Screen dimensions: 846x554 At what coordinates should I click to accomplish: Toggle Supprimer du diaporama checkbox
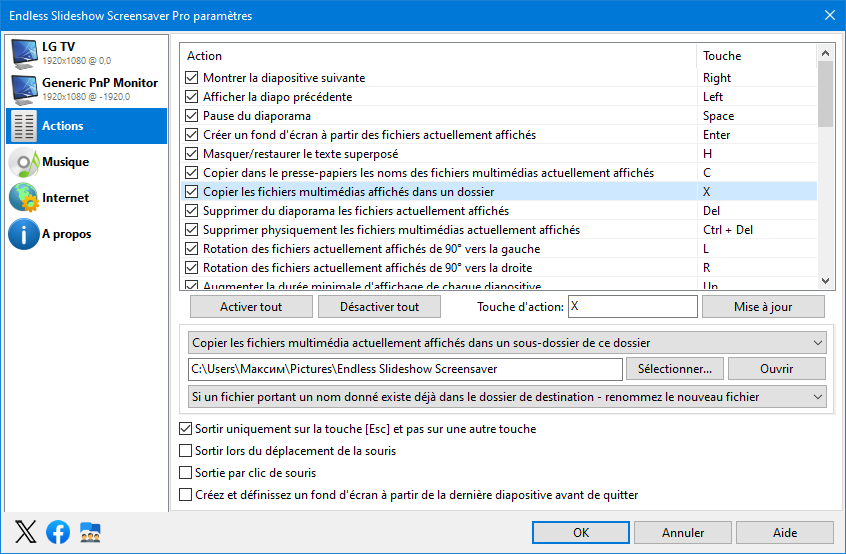pos(192,210)
